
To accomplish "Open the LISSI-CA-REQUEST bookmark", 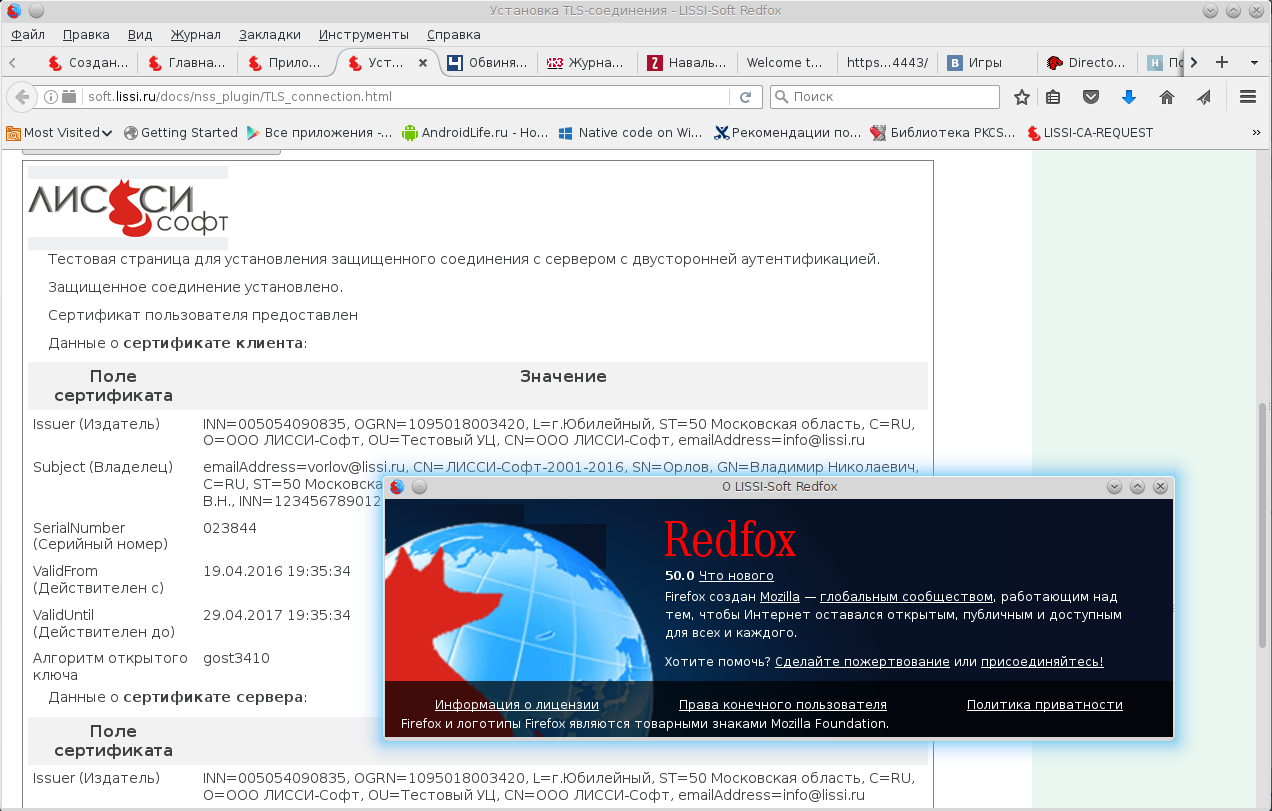I will [x=1089, y=132].
